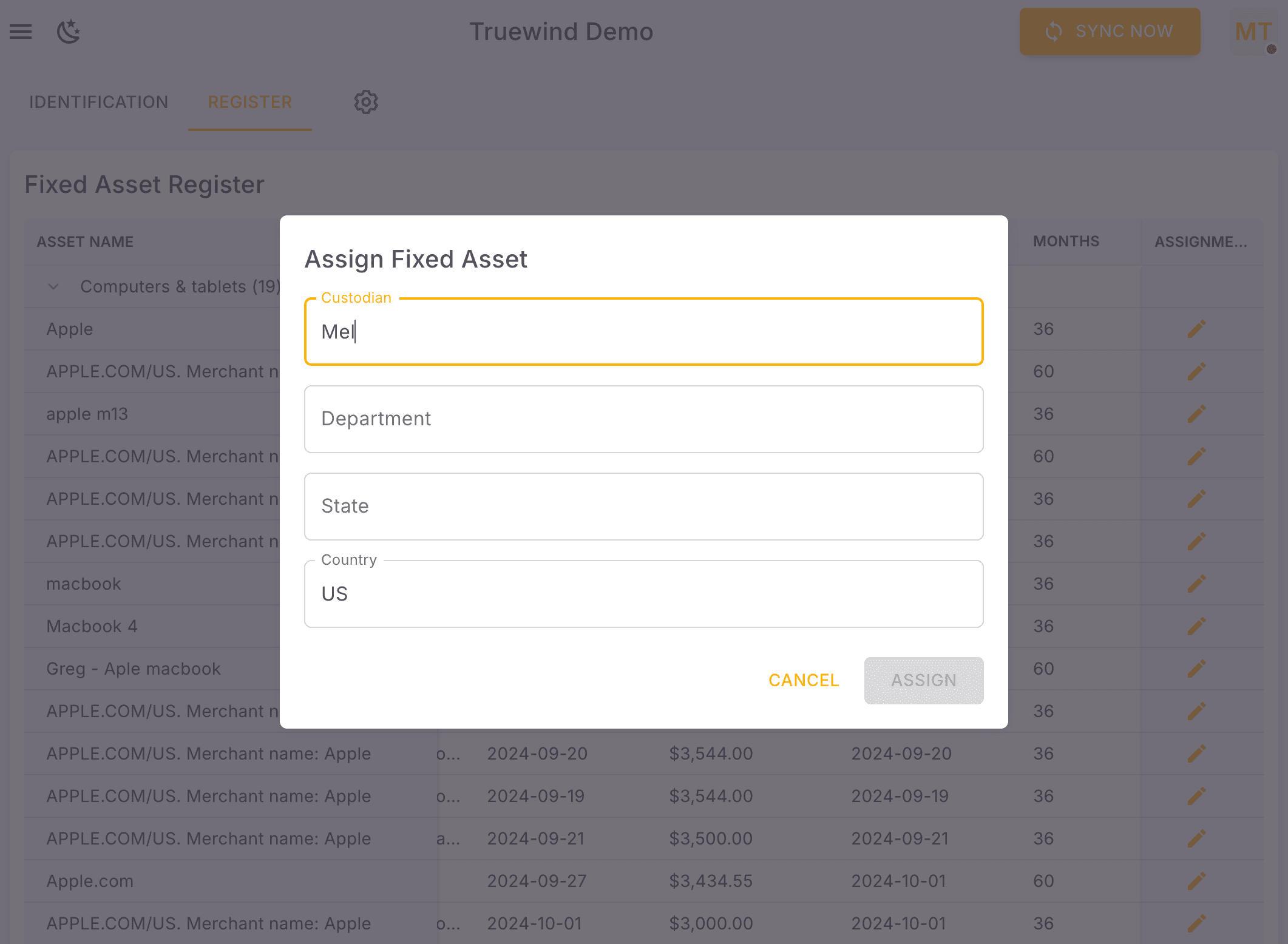Edit assignment for the Apple.com row
Image resolution: width=1288 pixels, height=944 pixels.
point(1196,880)
